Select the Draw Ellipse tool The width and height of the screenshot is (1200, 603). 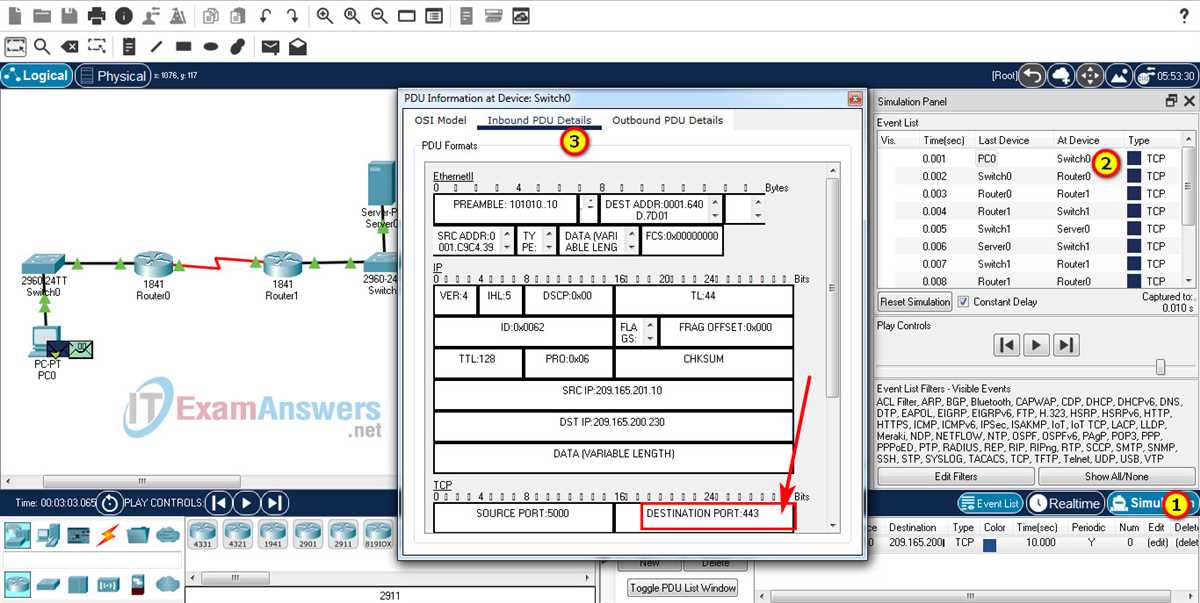210,46
